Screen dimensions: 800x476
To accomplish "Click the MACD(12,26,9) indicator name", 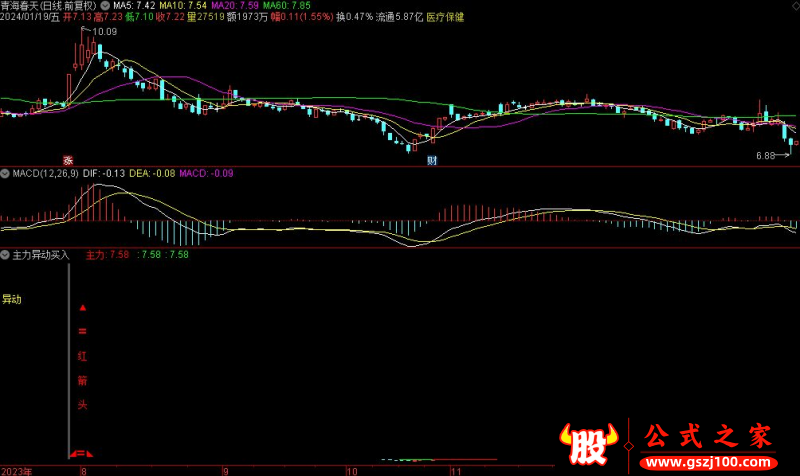I will [45, 173].
